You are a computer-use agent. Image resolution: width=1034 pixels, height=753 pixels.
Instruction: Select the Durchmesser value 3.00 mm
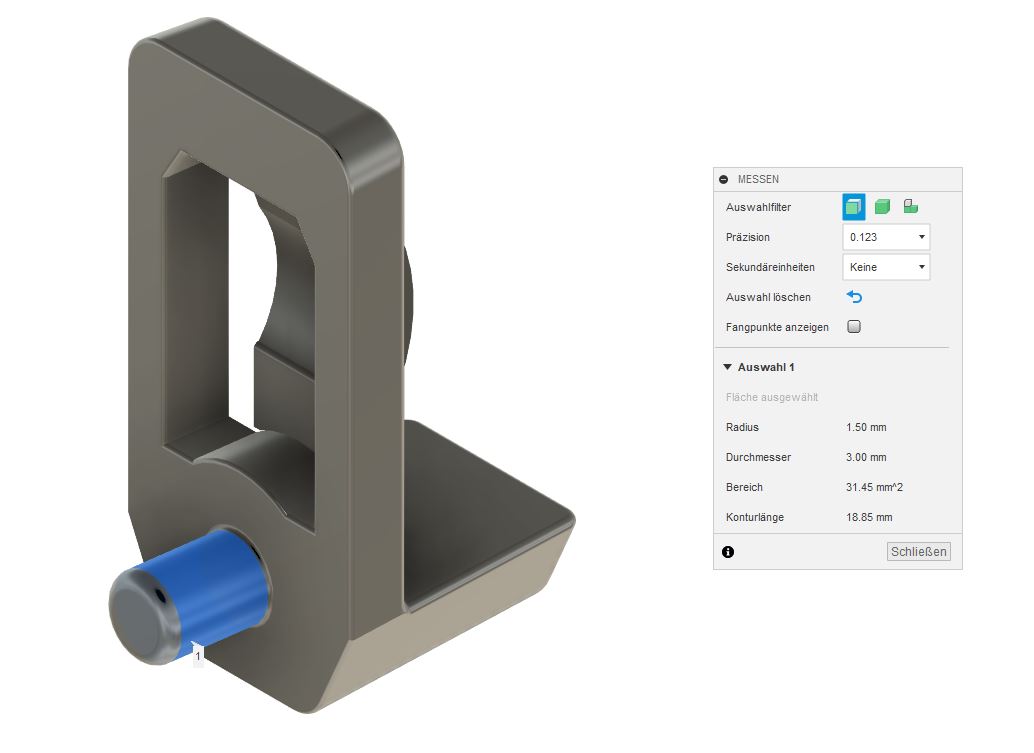[x=866, y=457]
